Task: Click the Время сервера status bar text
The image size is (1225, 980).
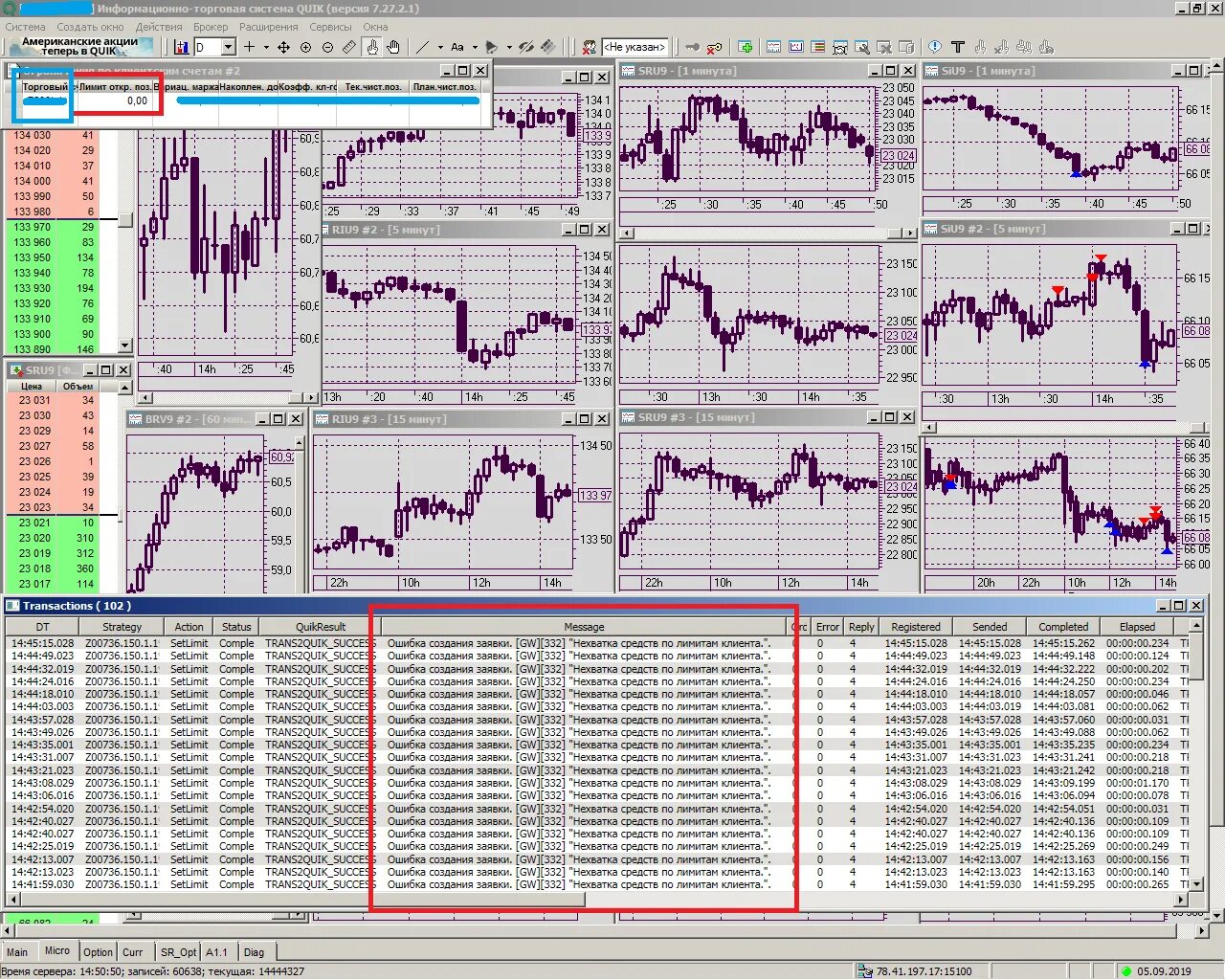Action: [x=154, y=971]
